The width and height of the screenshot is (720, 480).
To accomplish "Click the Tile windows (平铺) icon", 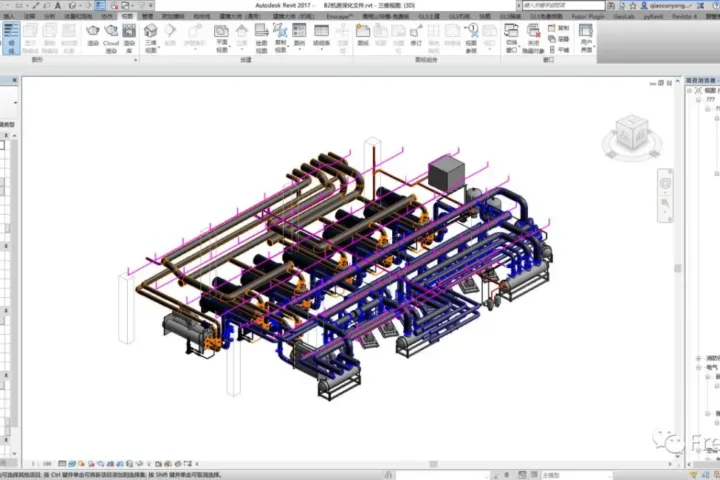I will [559, 50].
